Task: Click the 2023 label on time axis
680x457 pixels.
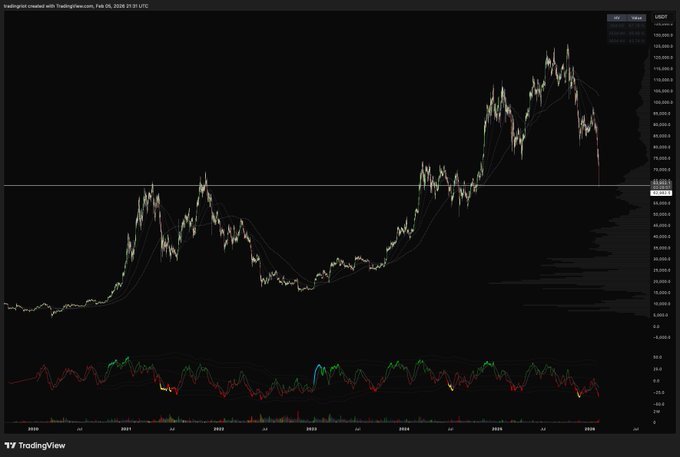Action: [x=311, y=429]
